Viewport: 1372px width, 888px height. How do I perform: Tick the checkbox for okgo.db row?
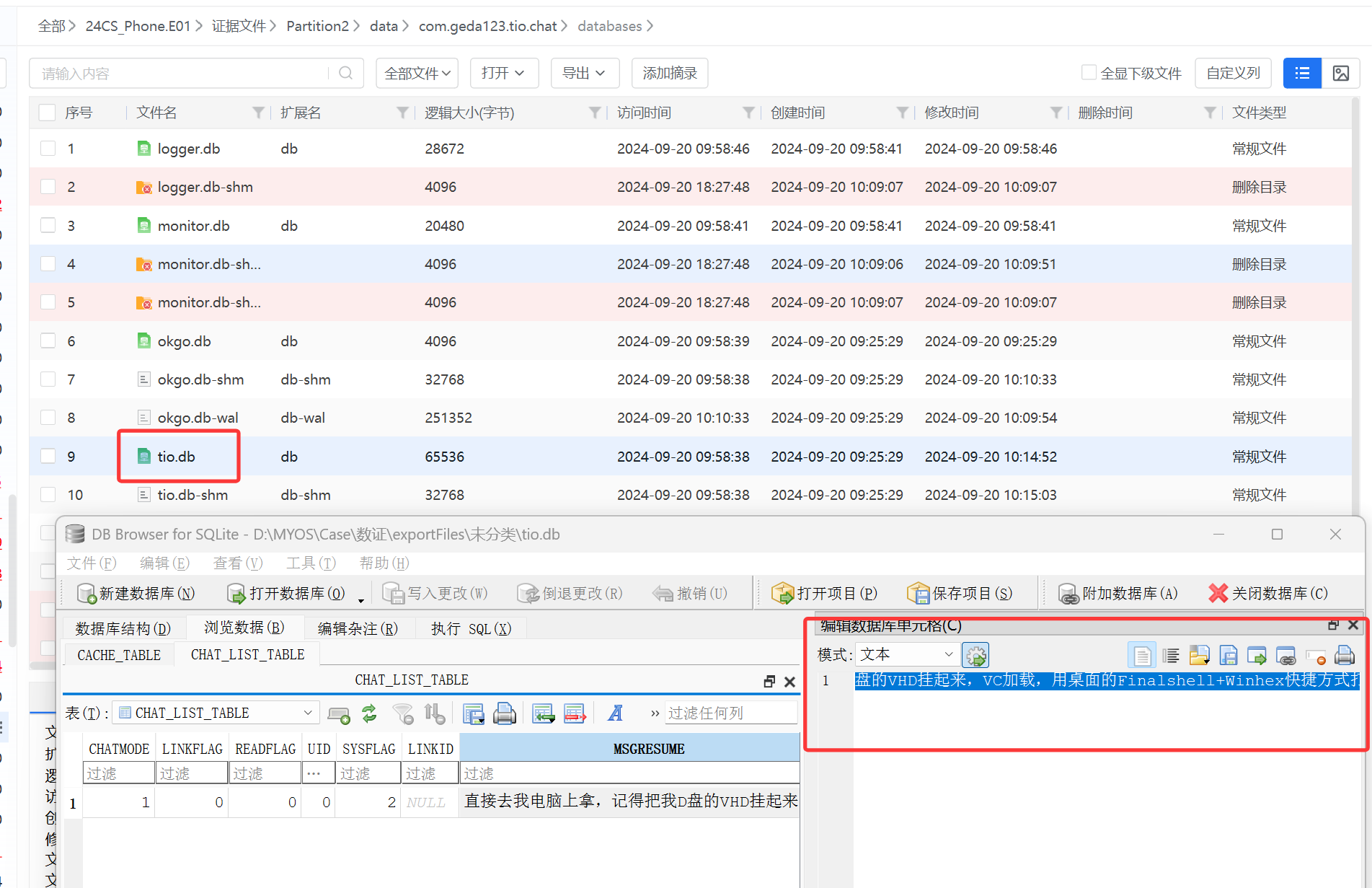[x=48, y=341]
